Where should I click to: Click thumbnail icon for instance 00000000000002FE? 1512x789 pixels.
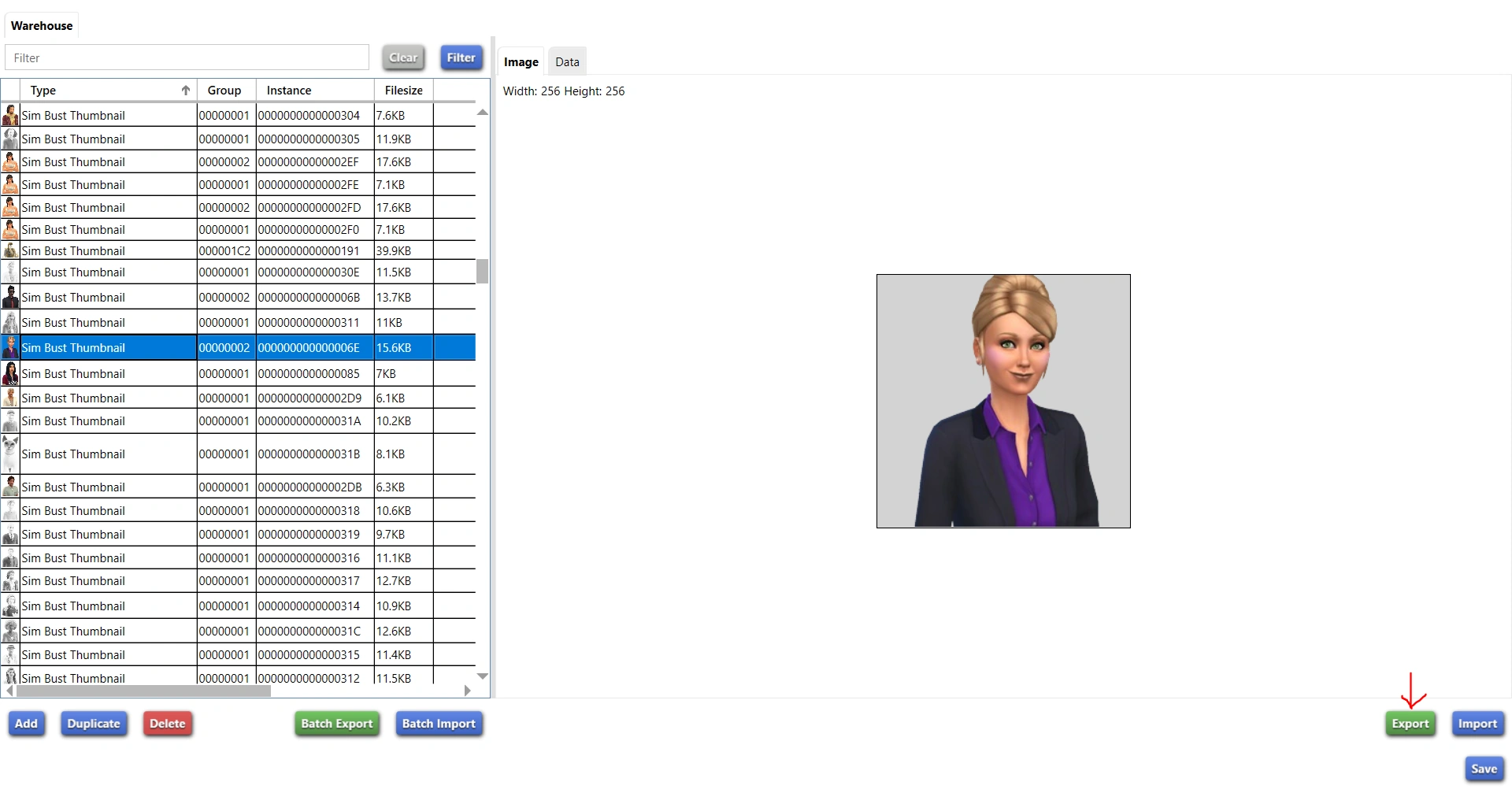[x=10, y=184]
